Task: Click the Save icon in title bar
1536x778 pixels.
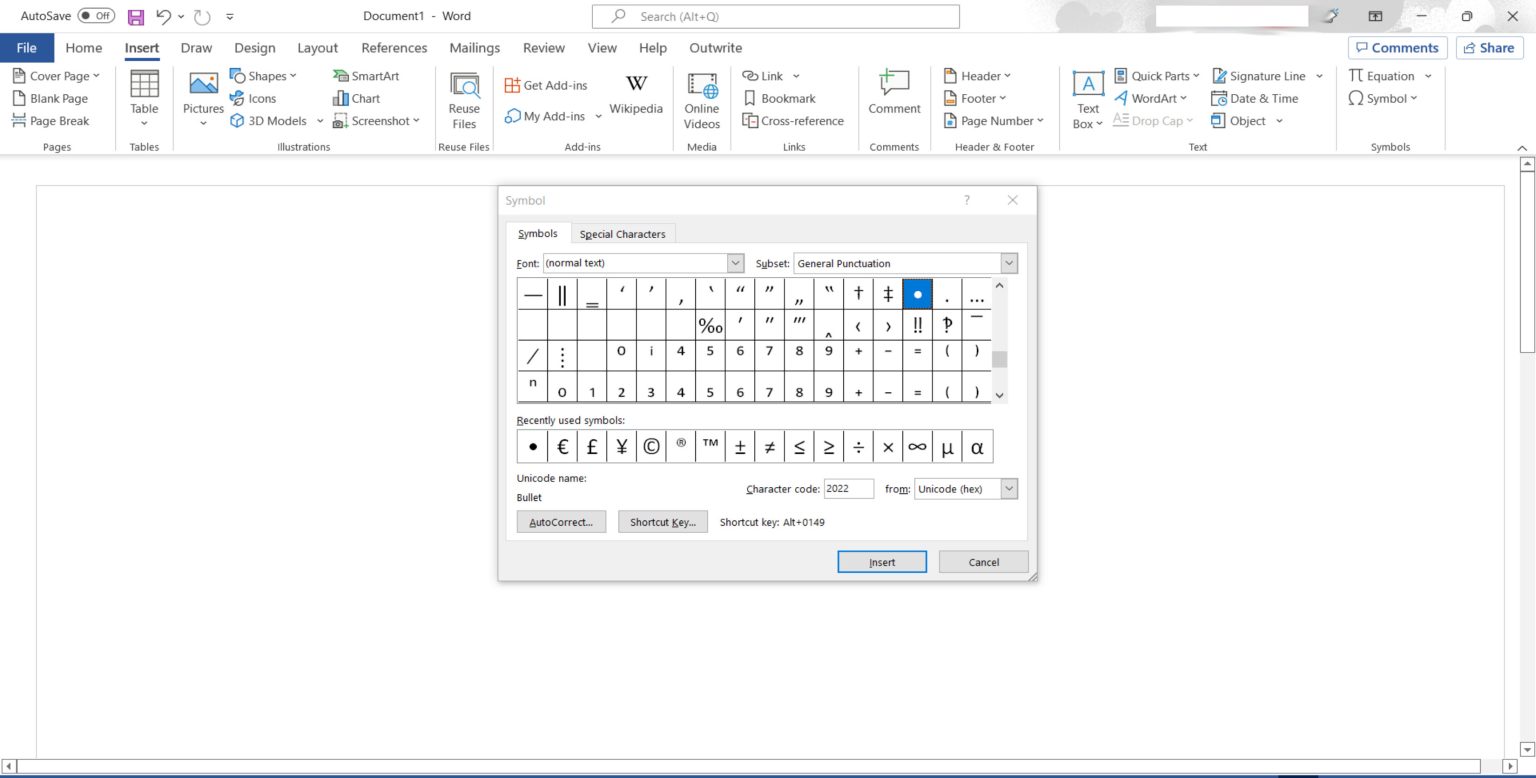Action: (x=136, y=17)
